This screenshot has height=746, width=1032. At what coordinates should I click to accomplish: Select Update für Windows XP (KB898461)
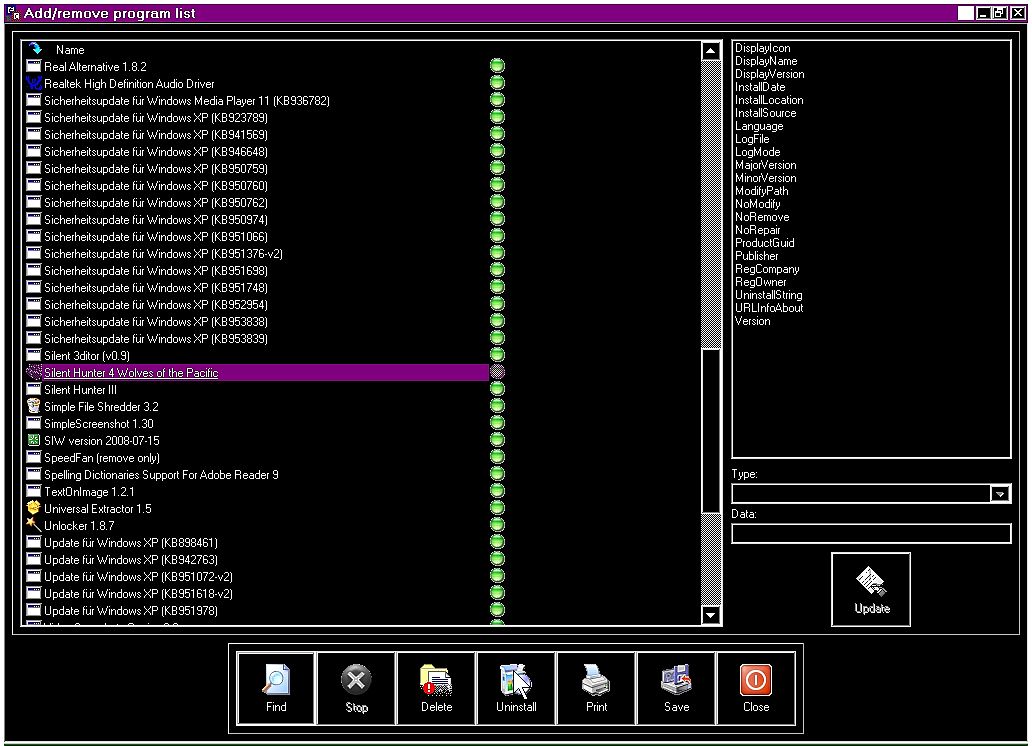(x=131, y=543)
